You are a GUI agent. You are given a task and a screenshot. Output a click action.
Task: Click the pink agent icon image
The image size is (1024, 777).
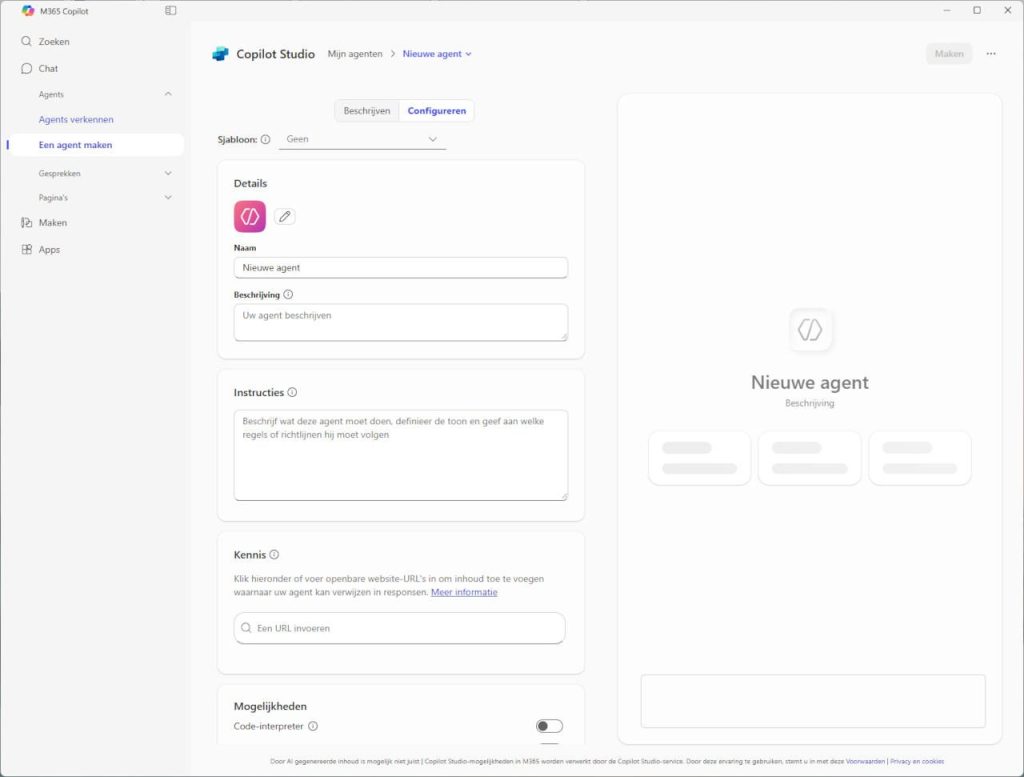(249, 216)
